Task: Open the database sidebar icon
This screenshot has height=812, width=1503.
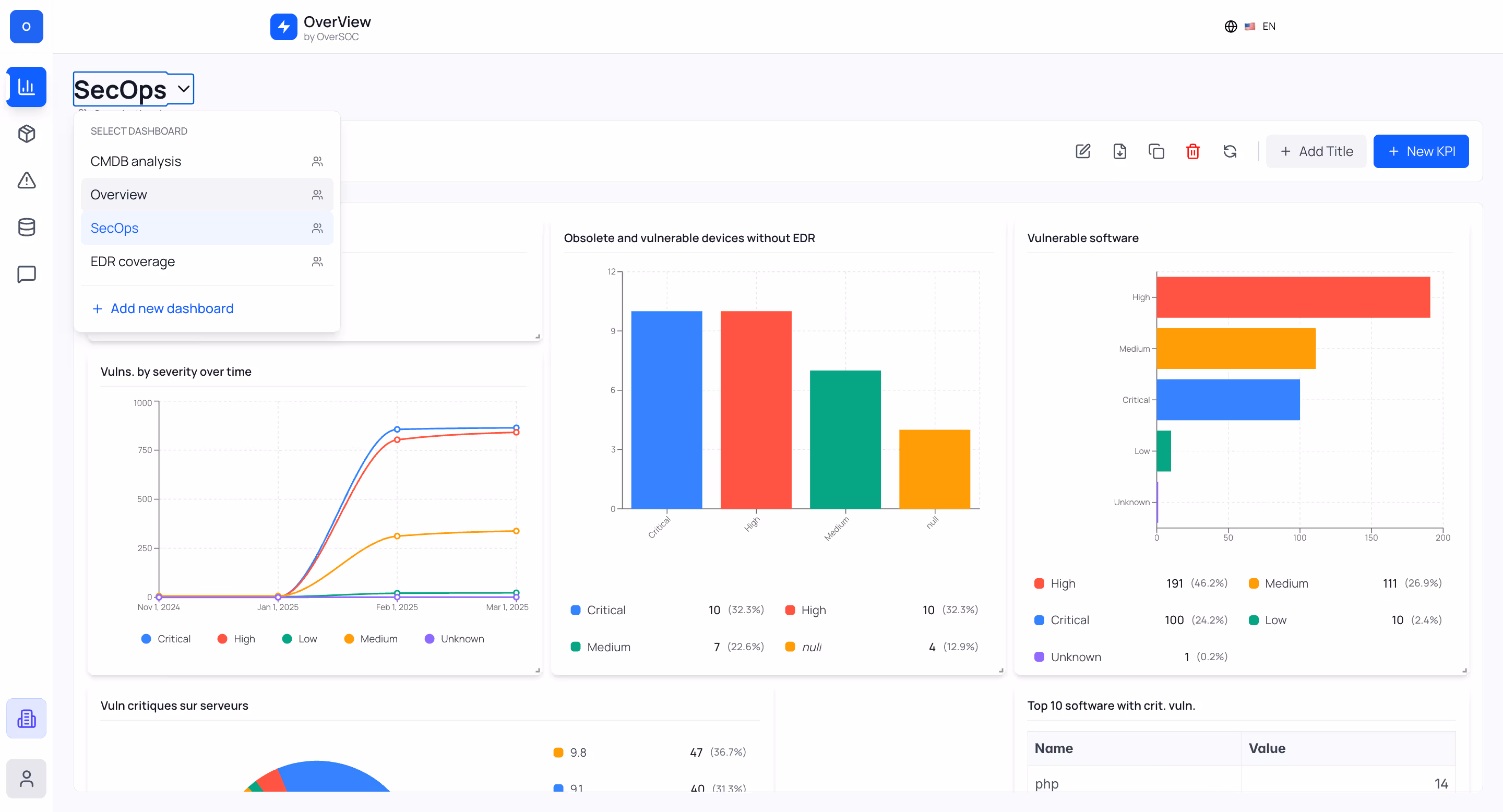Action: pos(26,227)
